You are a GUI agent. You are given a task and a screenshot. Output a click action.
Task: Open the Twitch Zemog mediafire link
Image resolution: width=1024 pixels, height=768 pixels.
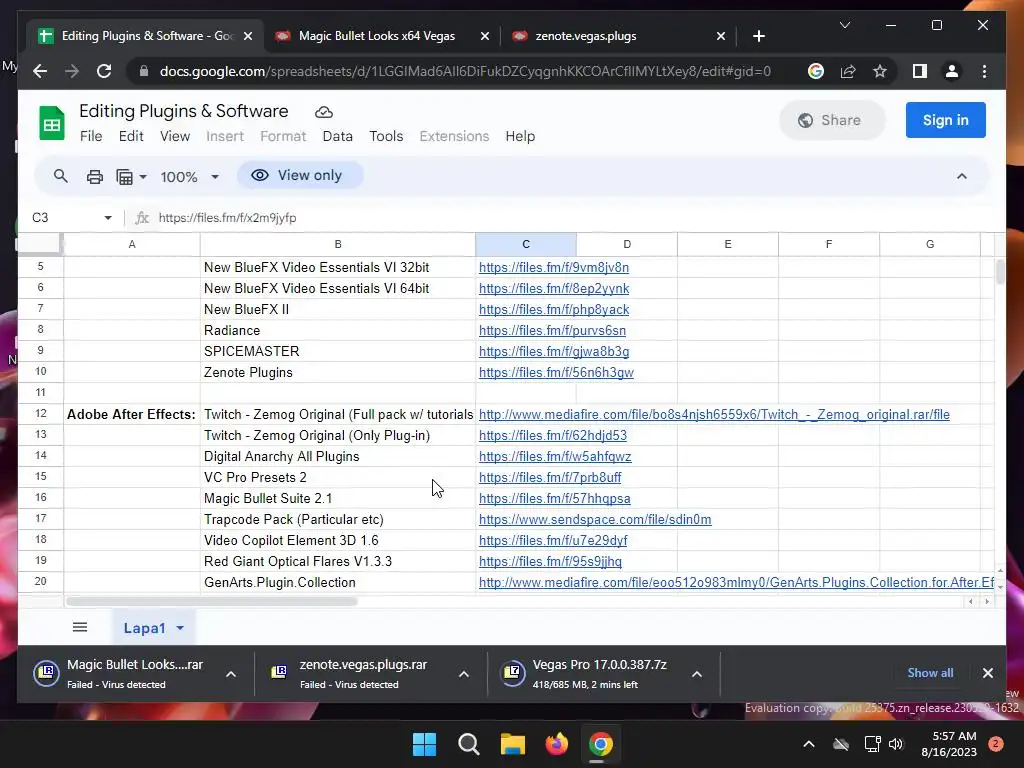[x=714, y=414]
